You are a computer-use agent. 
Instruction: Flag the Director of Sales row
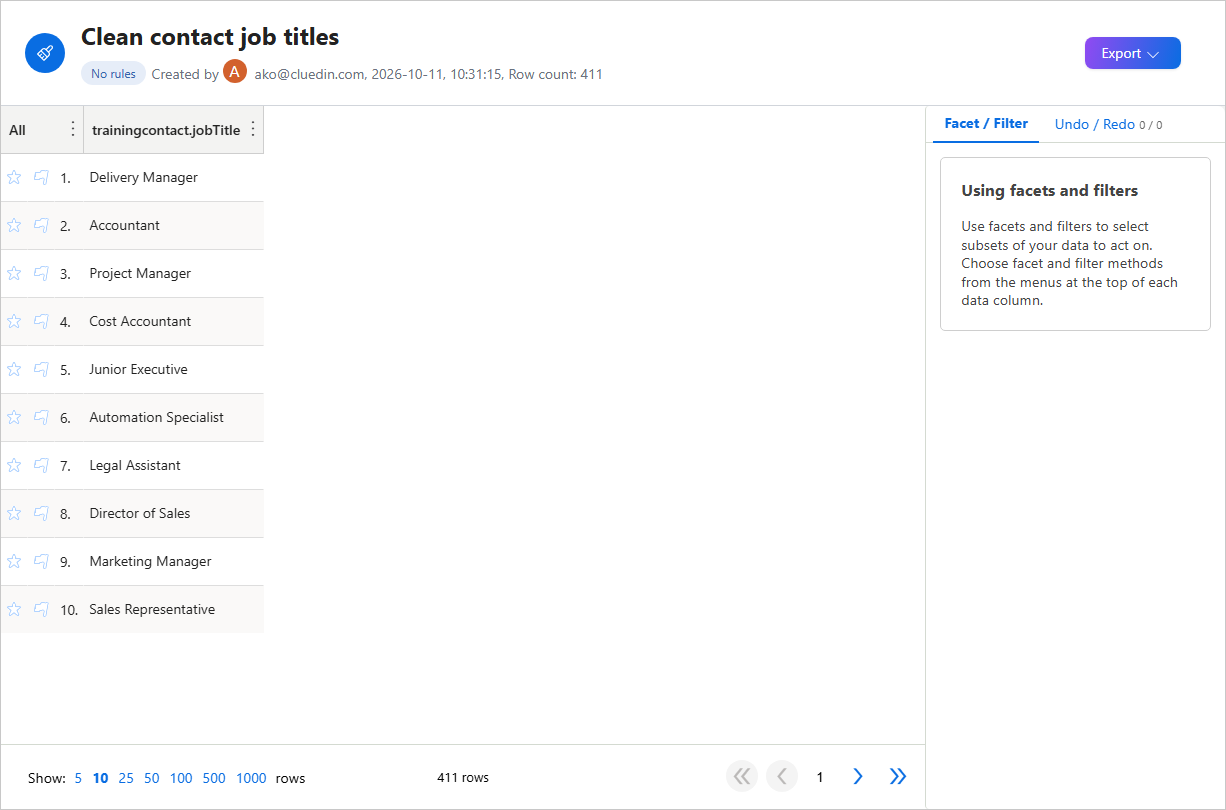pyautogui.click(x=41, y=513)
